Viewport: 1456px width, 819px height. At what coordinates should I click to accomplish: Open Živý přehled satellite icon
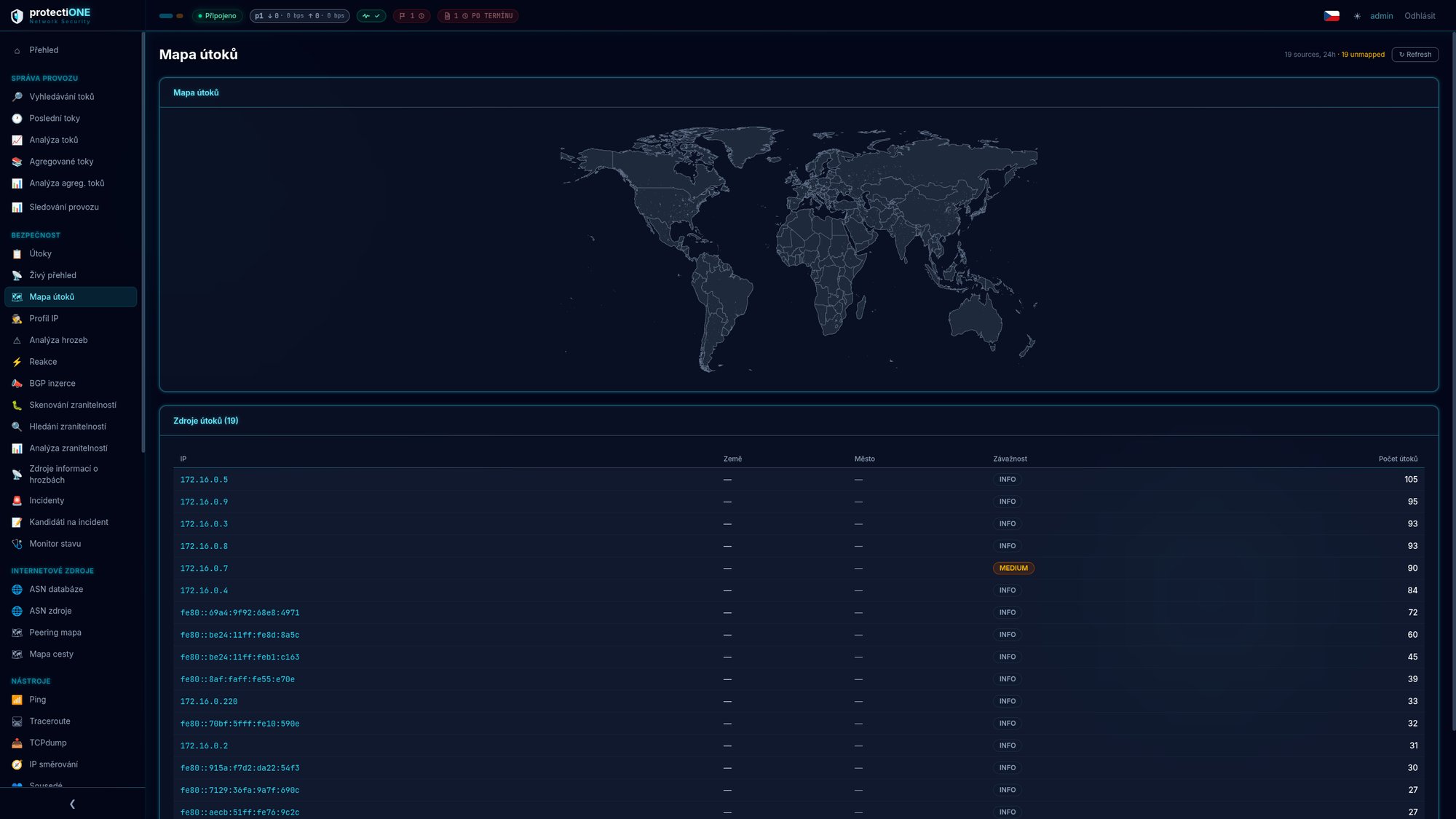tap(17, 276)
